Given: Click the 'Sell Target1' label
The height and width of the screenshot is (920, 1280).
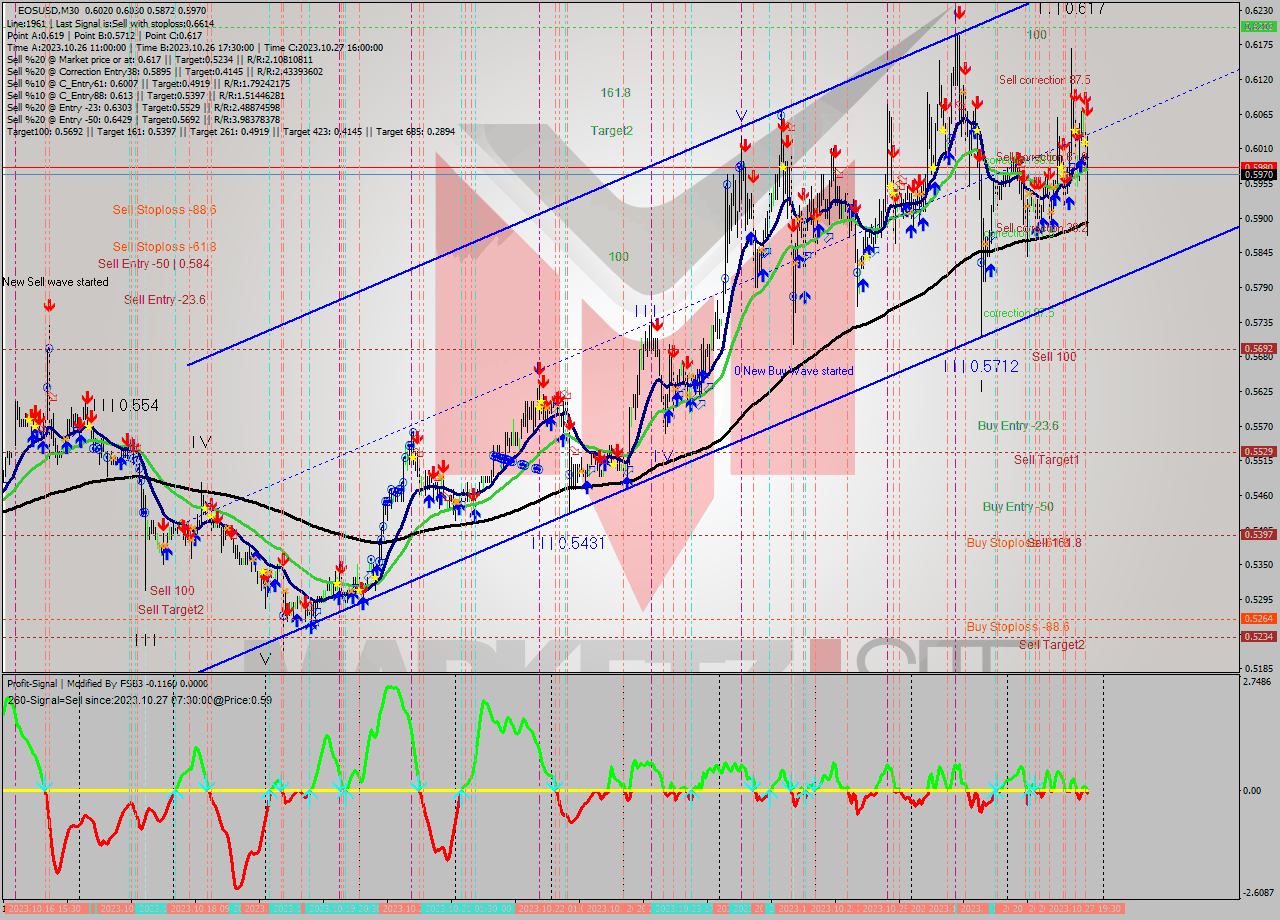Looking at the screenshot, I should [x=1046, y=460].
